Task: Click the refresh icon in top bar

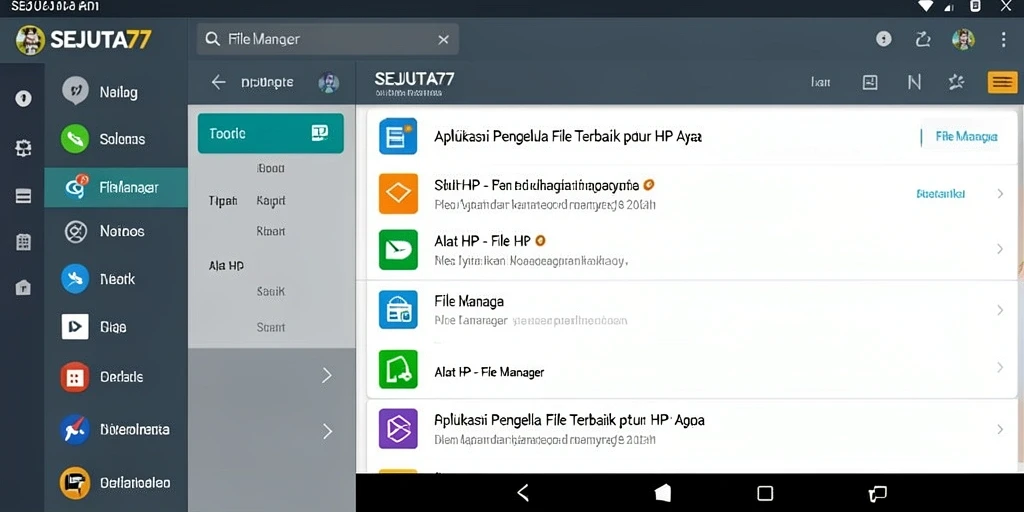Action: 923,40
